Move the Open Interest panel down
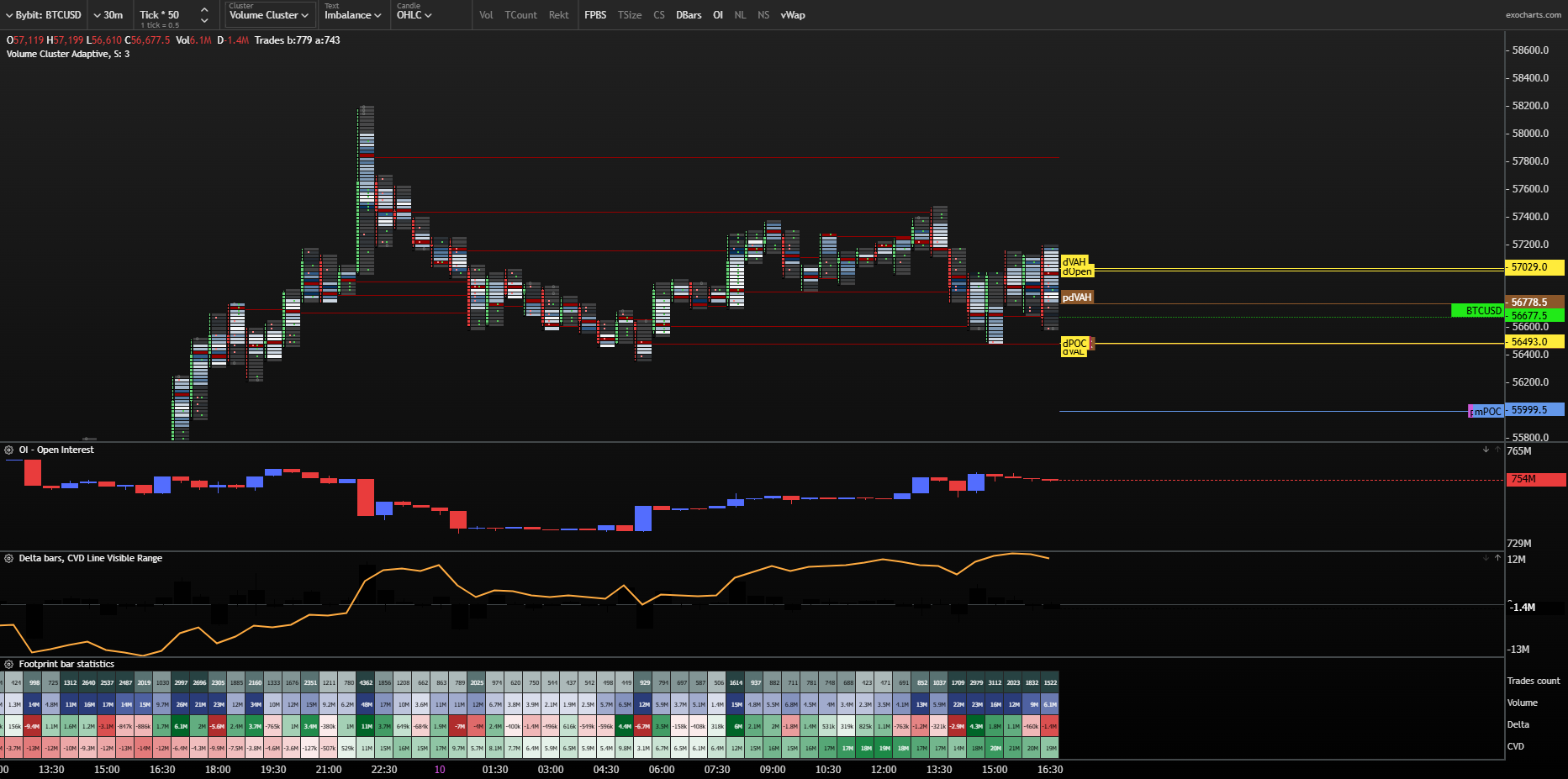The image size is (1568, 779). [x=1486, y=450]
